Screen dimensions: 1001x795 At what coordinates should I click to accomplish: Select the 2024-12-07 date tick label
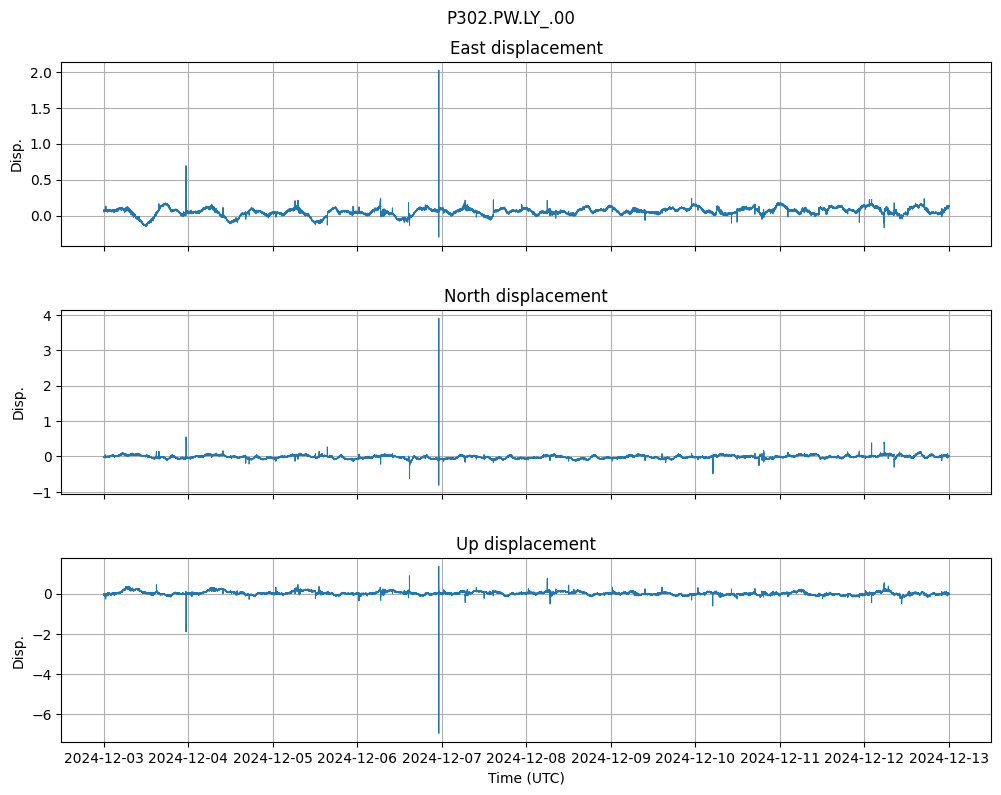pyautogui.click(x=442, y=759)
